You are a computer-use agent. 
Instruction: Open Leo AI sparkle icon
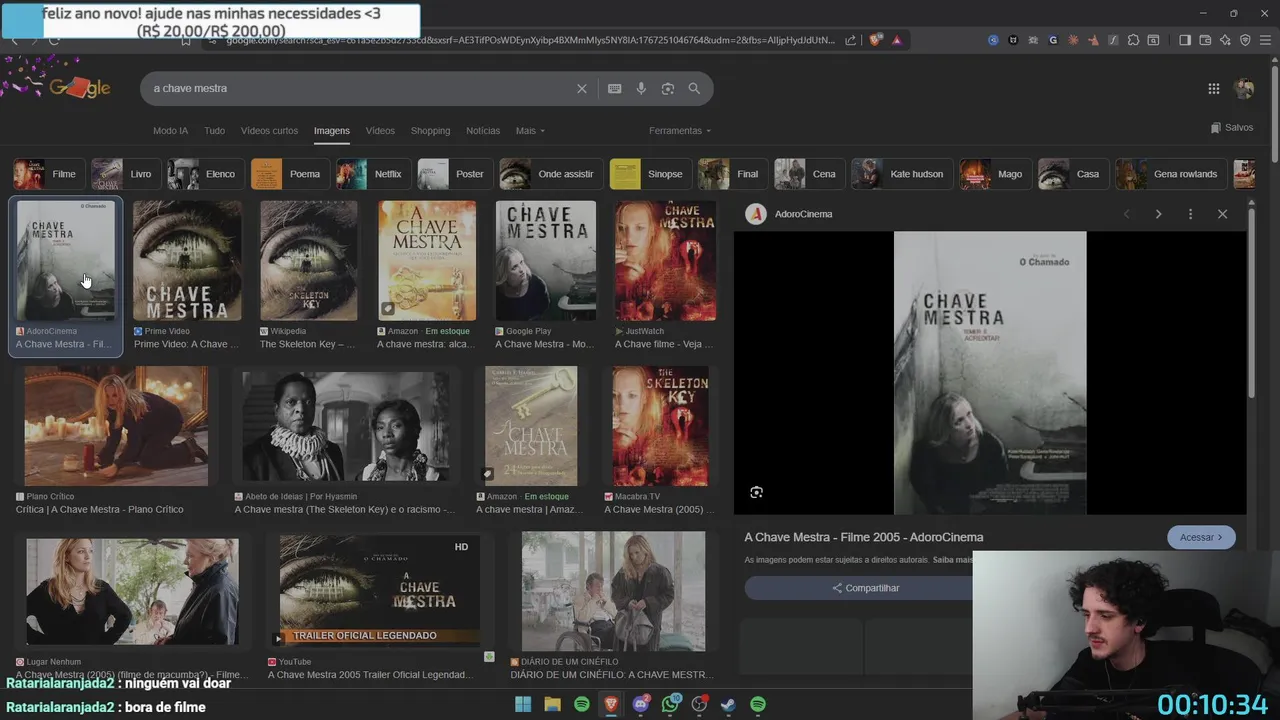[1225, 40]
